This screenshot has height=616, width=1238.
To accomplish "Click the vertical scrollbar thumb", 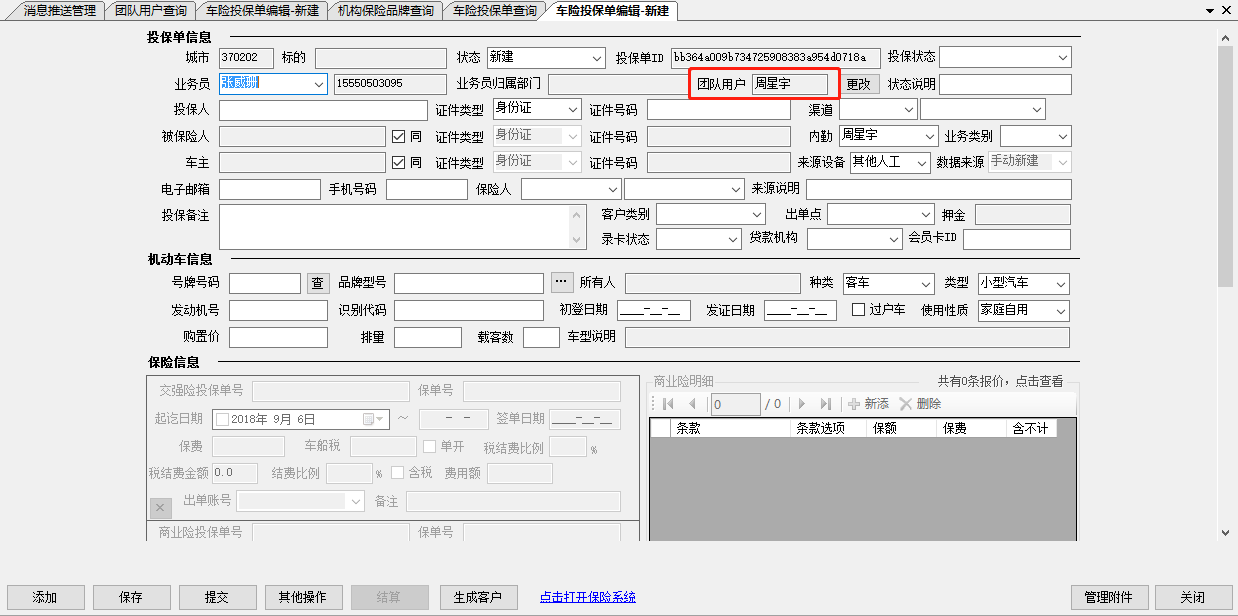I will 1225,165.
